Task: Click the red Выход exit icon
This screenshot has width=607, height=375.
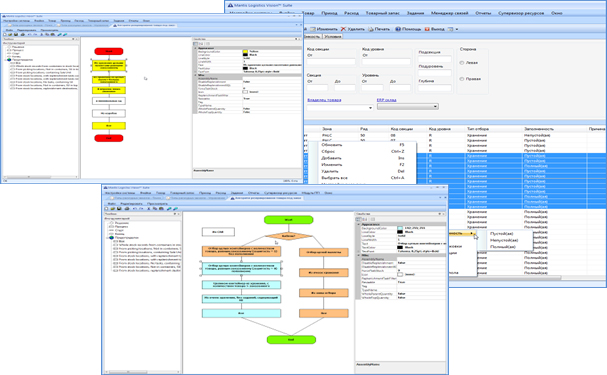Action: (427, 29)
